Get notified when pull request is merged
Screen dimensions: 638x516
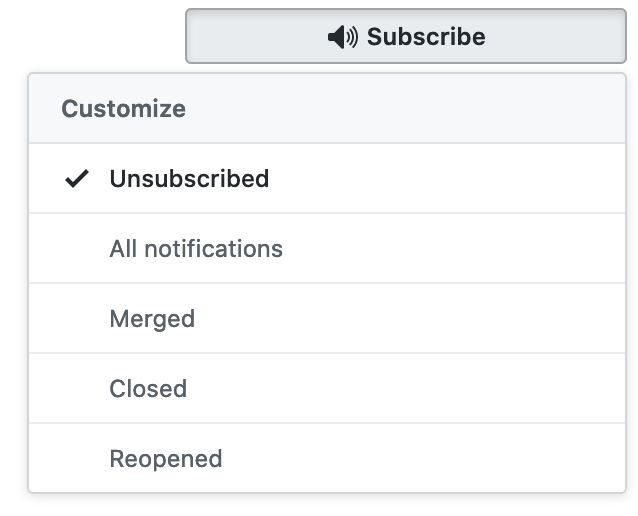[152, 319]
